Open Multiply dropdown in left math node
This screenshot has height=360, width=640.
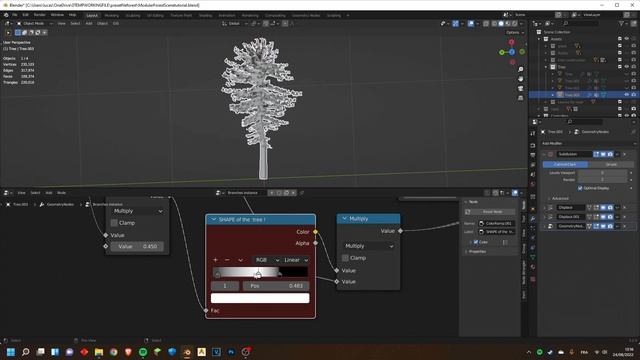coord(138,211)
